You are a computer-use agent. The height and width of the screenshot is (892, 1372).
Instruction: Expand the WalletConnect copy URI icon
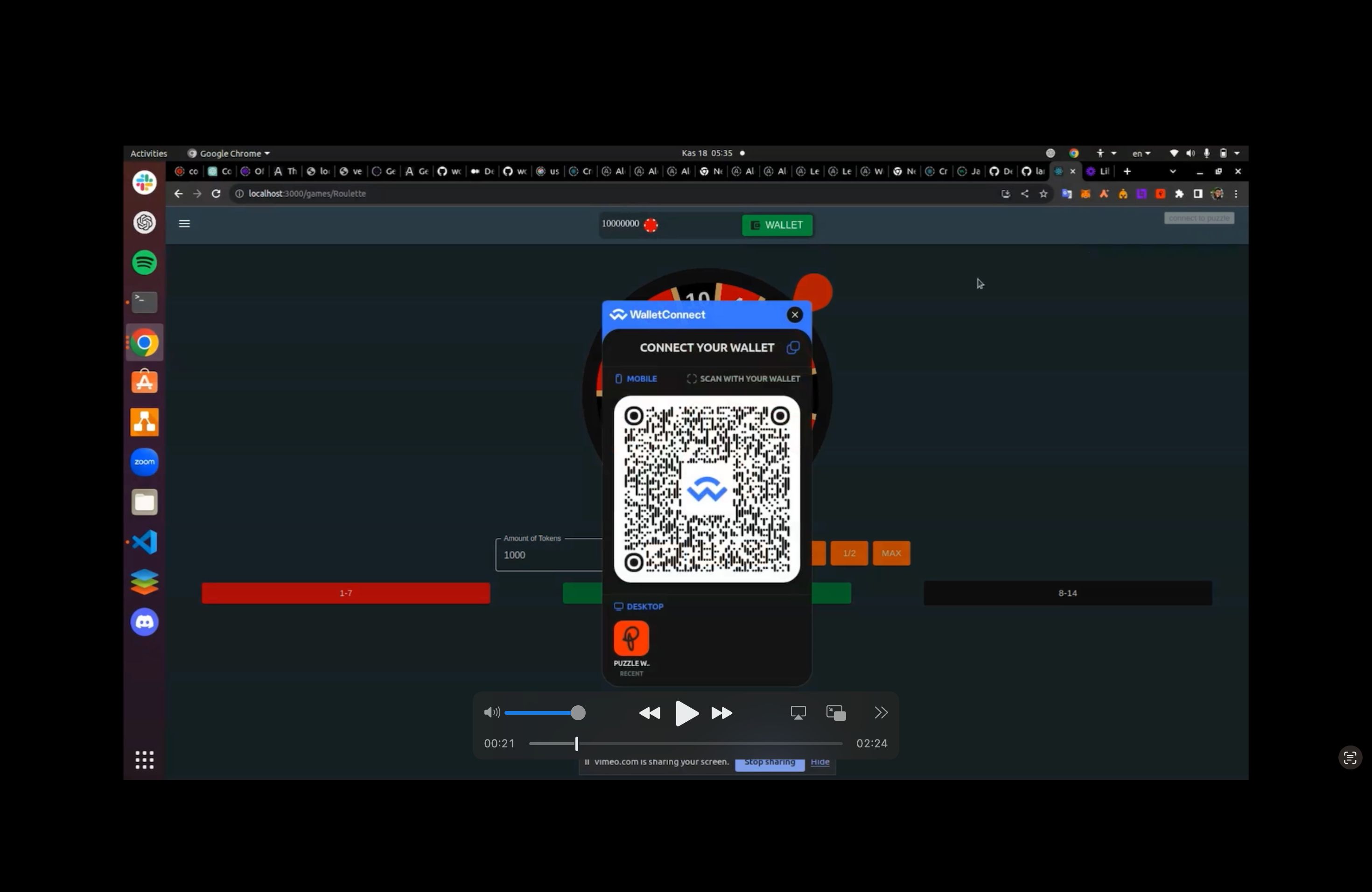click(x=792, y=347)
